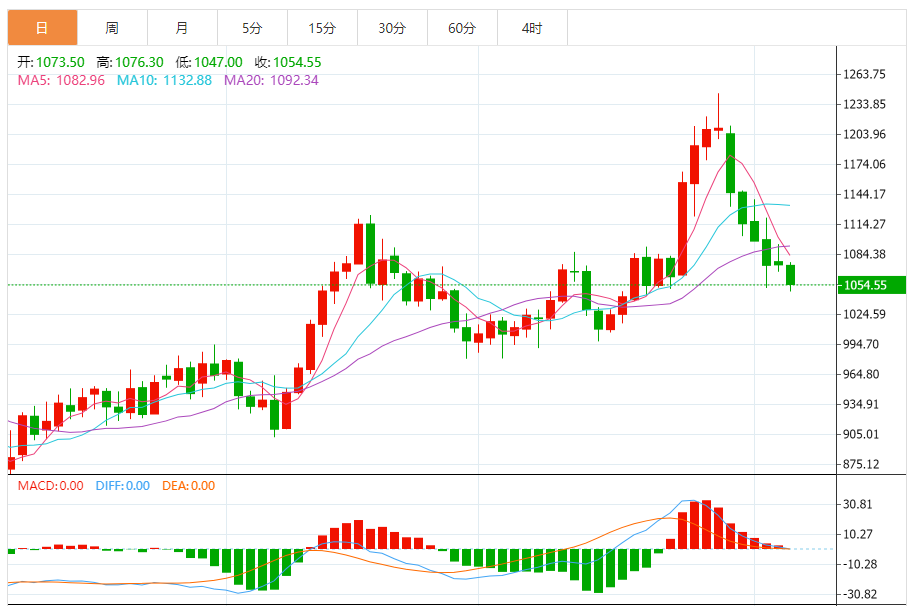
Task: Click the 964.80 price axis label
Action: point(861,374)
